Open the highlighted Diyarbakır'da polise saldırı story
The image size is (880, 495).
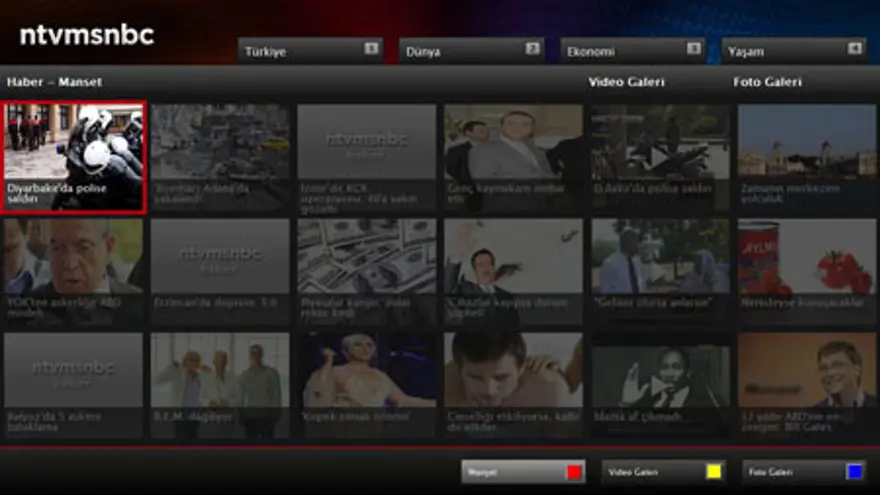[x=74, y=157]
